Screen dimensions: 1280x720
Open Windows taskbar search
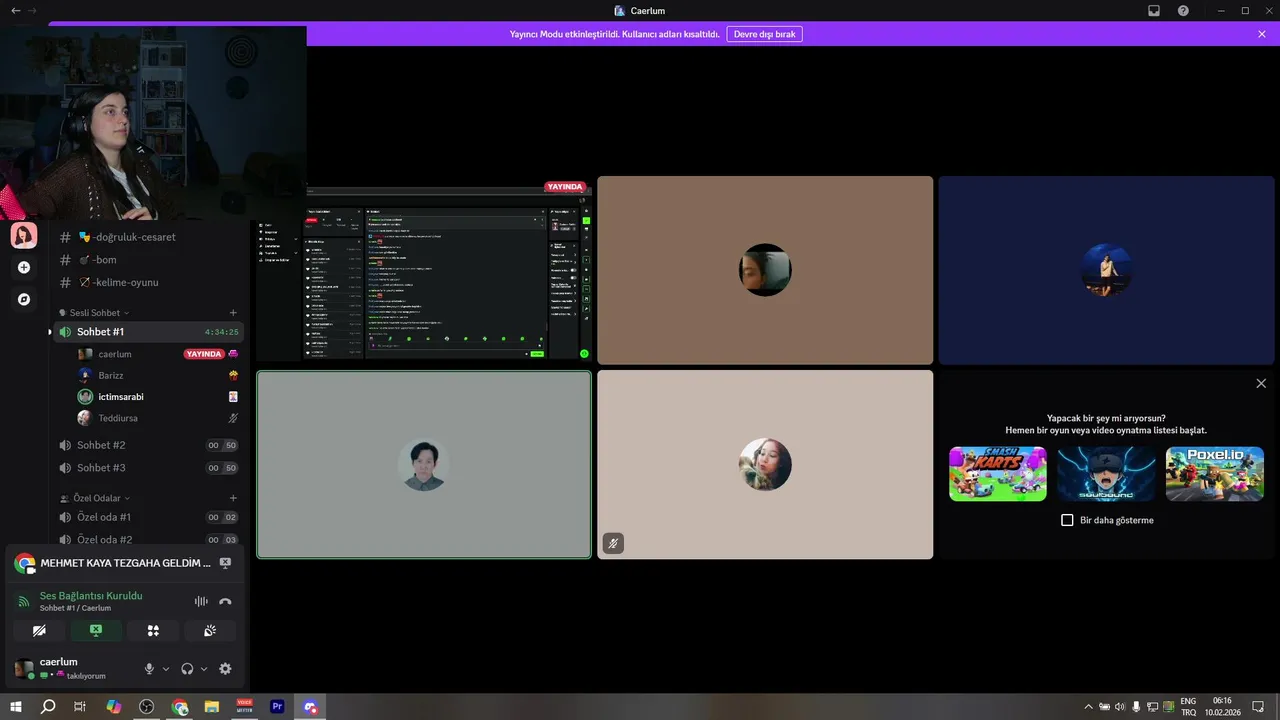pos(48,707)
